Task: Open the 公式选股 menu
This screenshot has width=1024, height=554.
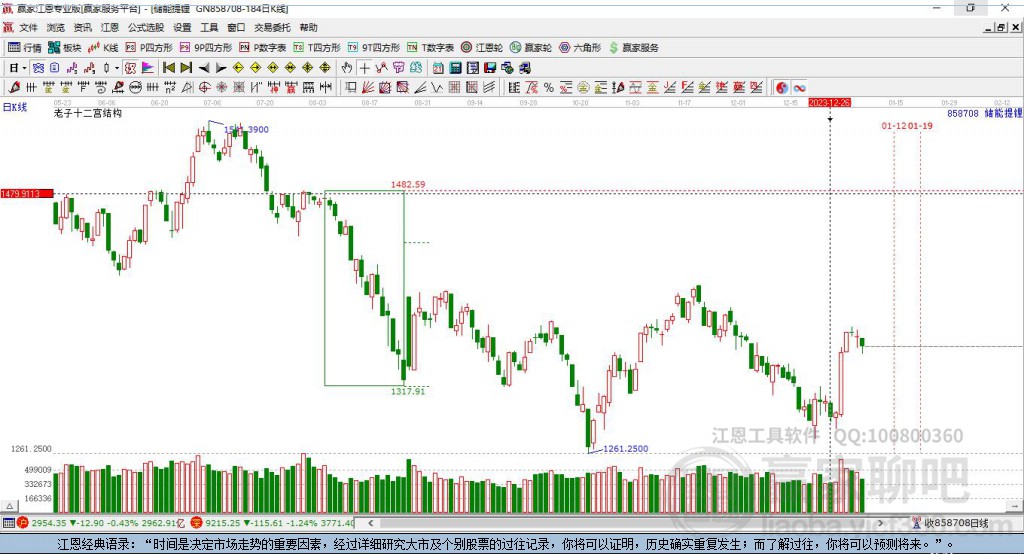Action: [x=146, y=27]
